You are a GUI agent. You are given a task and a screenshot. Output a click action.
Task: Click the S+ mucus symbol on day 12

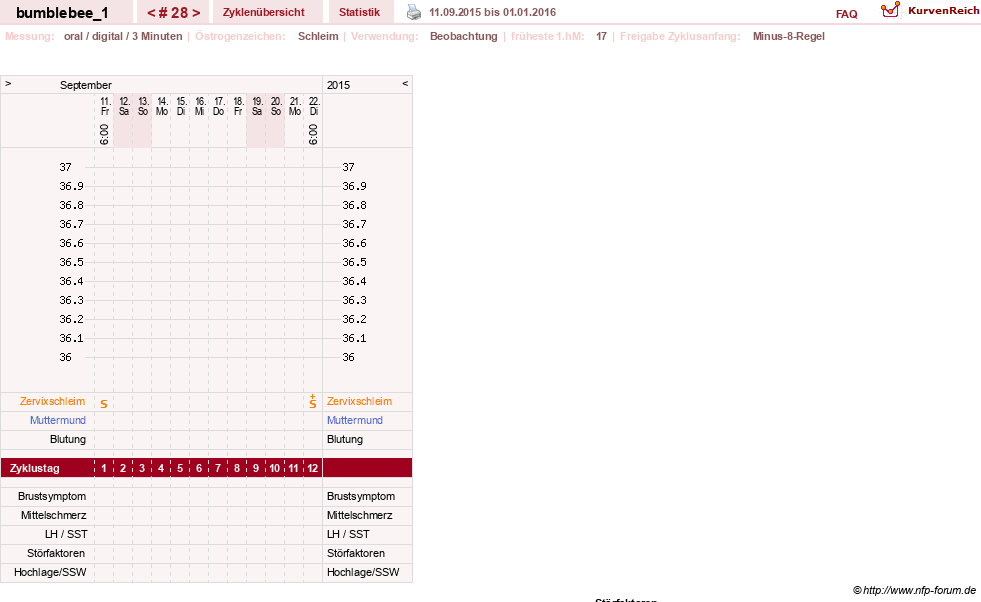coord(312,402)
